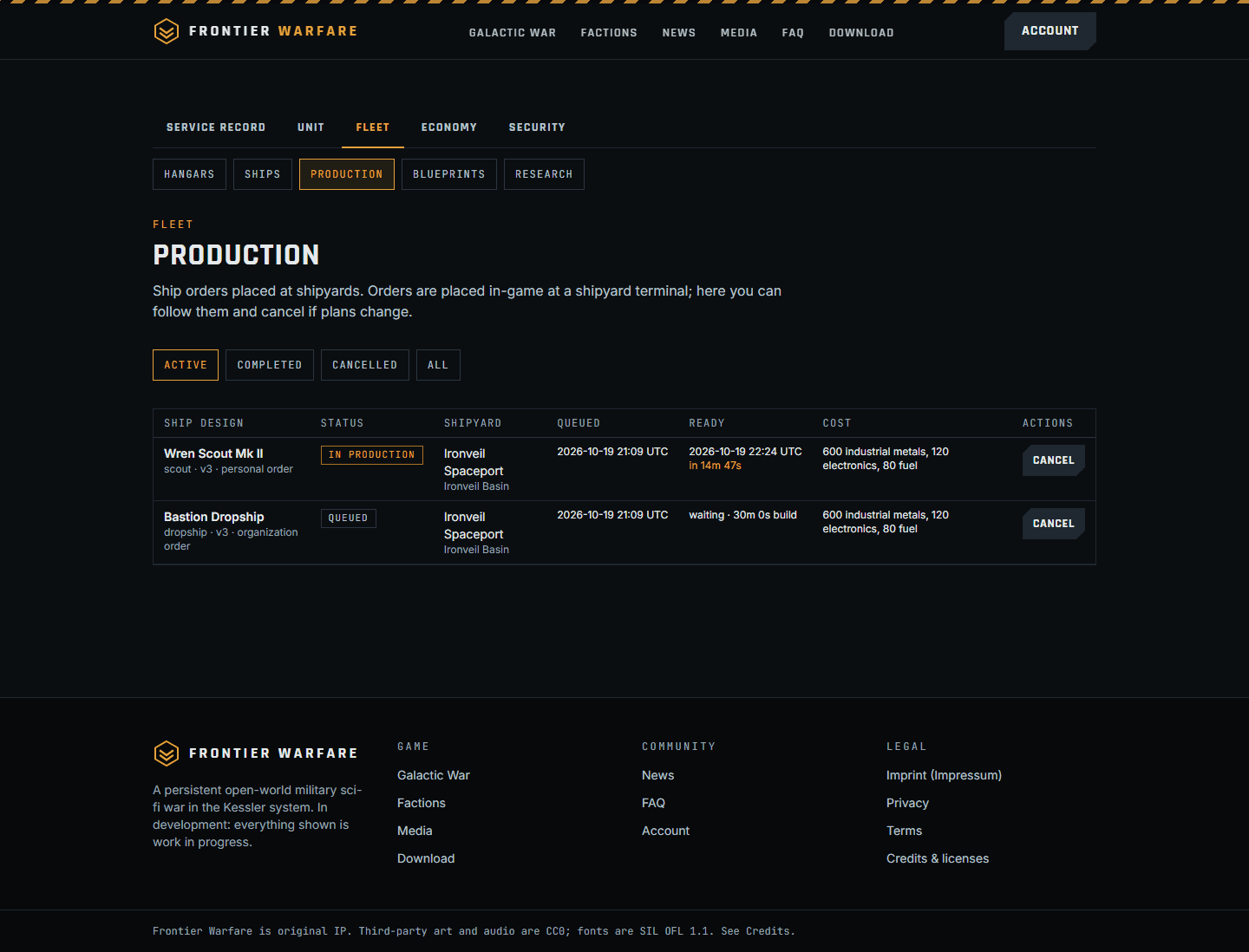Open the Galactic War nav item

513,33
